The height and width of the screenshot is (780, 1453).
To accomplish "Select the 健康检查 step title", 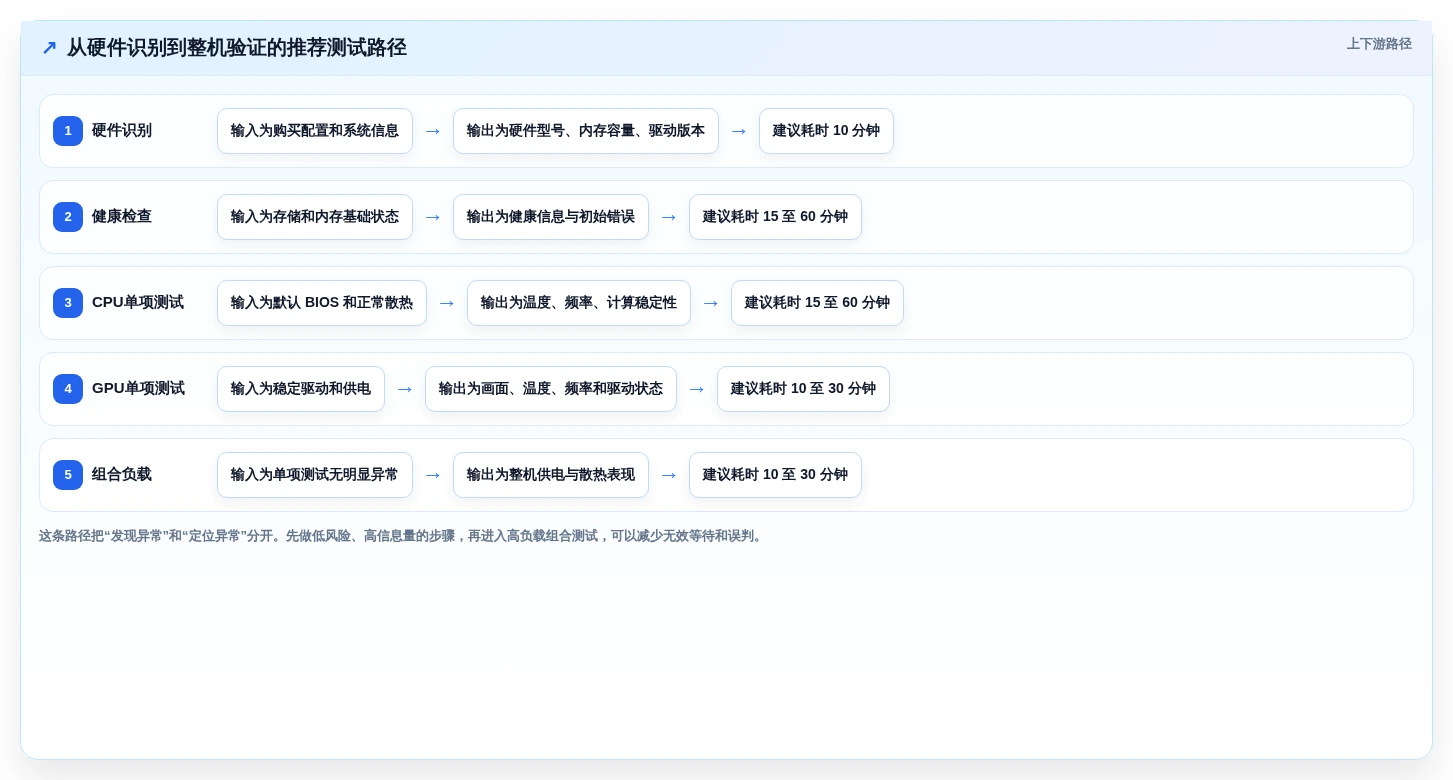I will pos(122,217).
